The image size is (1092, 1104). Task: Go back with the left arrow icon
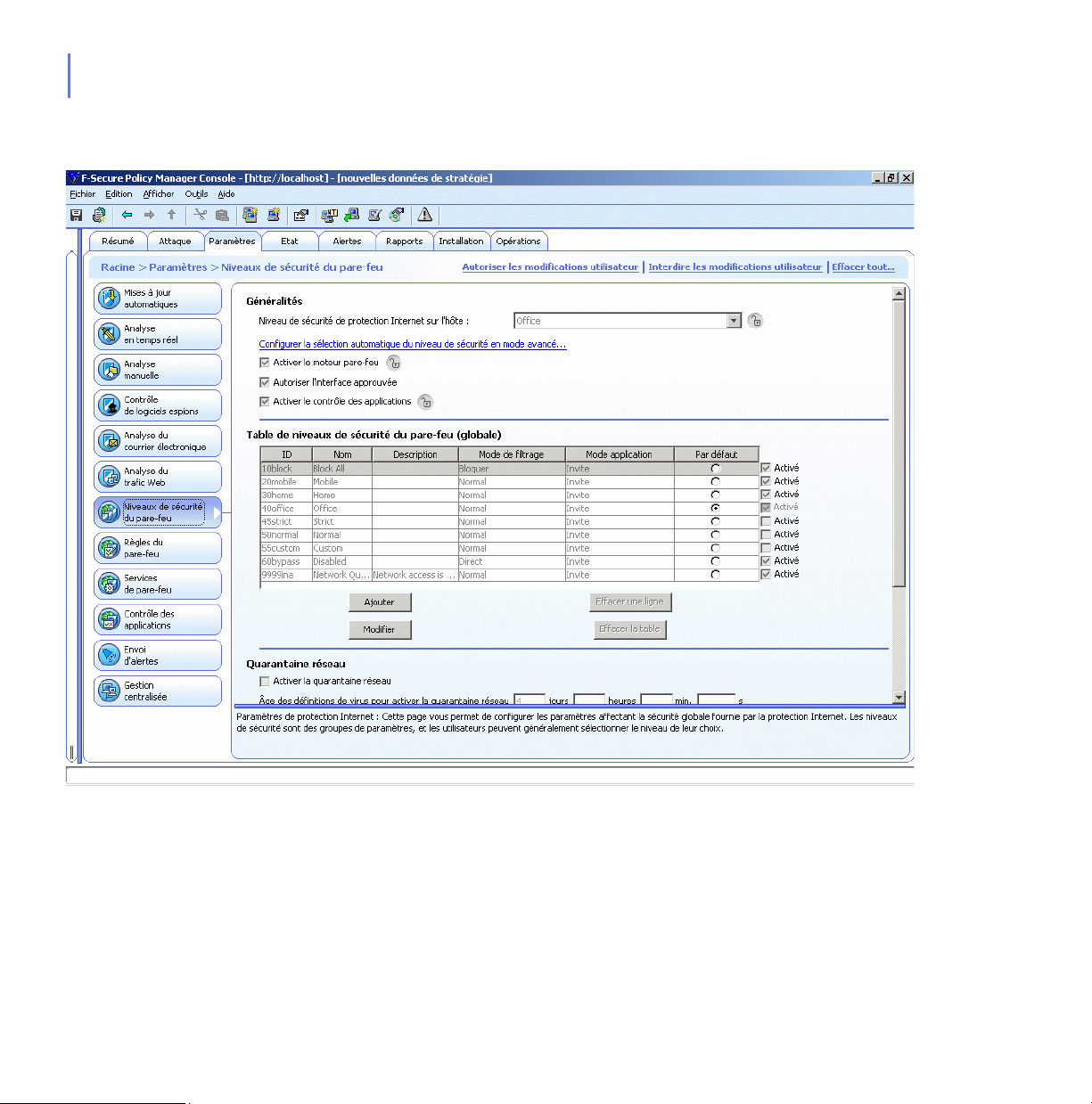click(x=127, y=215)
